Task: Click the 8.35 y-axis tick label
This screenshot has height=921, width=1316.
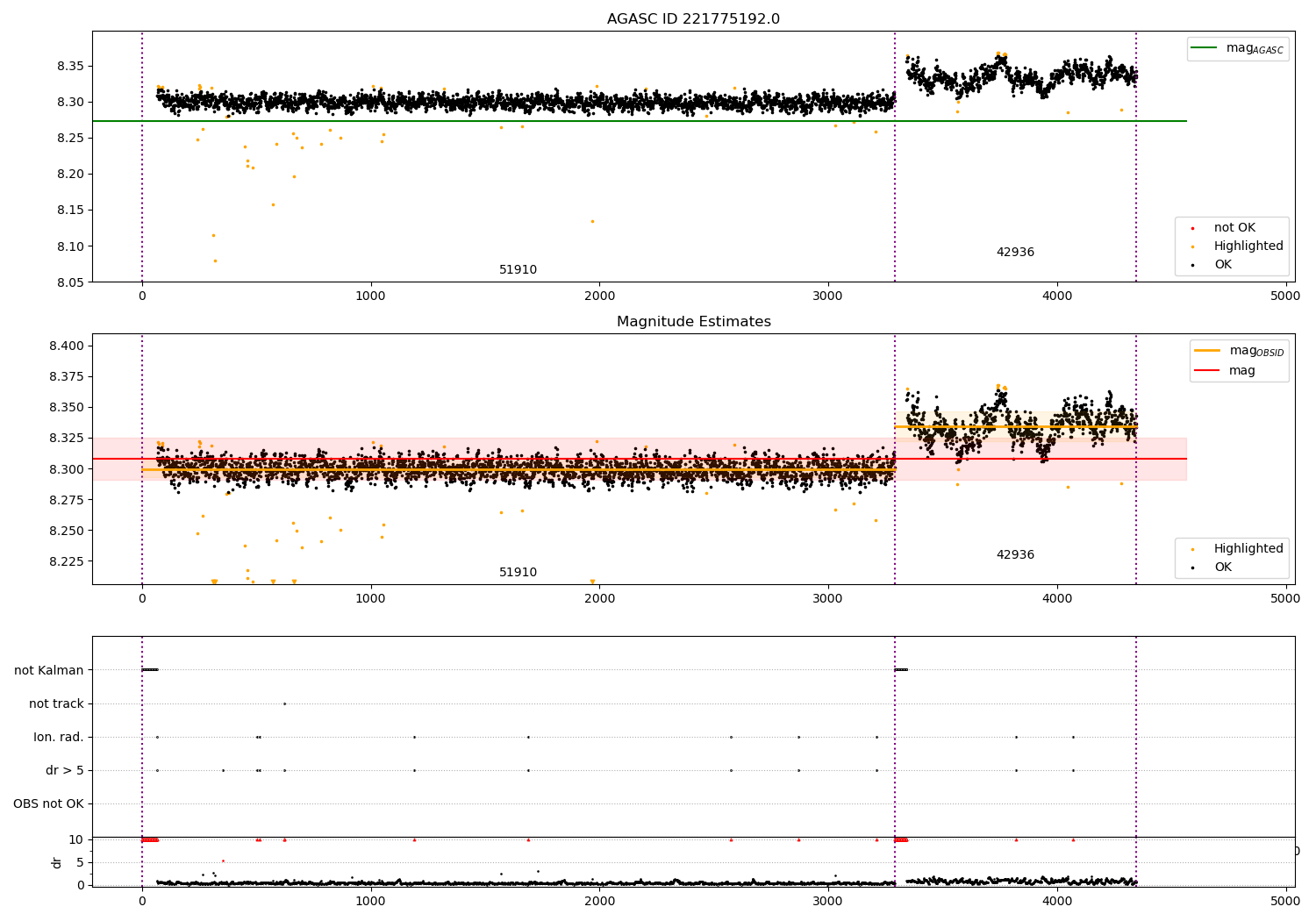Action: click(x=70, y=67)
